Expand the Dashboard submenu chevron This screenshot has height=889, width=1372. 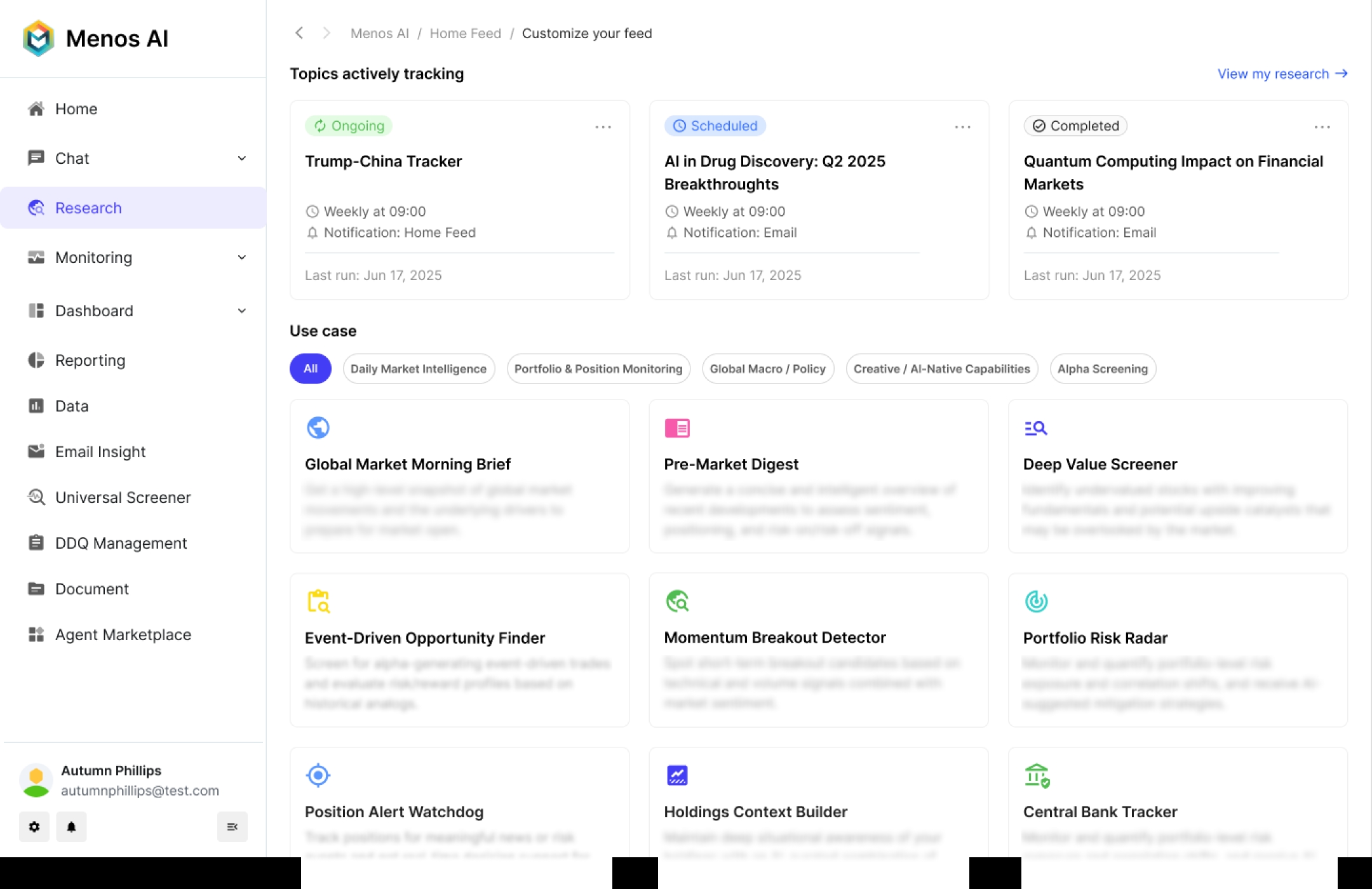(x=242, y=311)
